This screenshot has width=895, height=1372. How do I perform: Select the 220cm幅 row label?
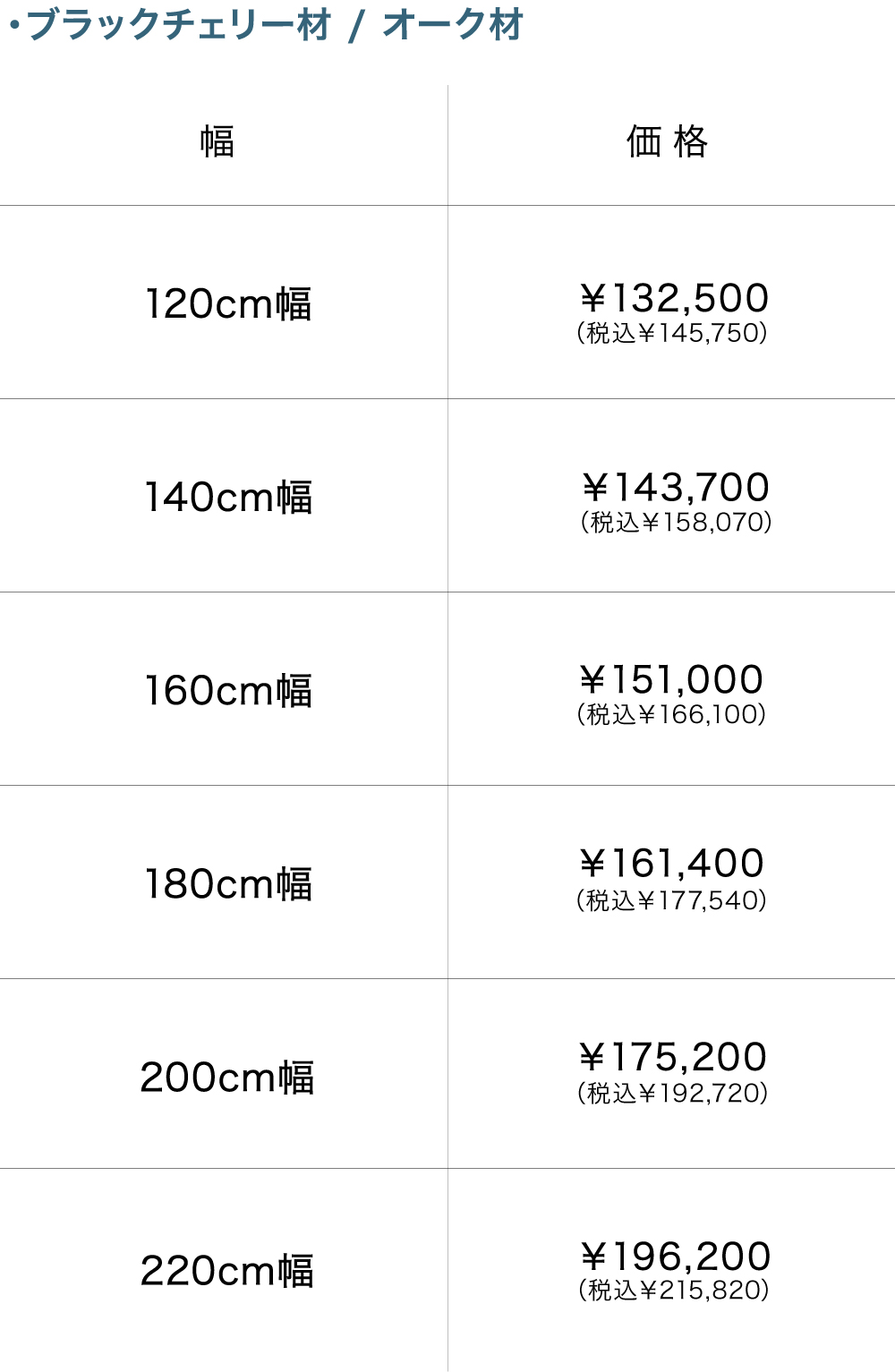pos(227,1271)
